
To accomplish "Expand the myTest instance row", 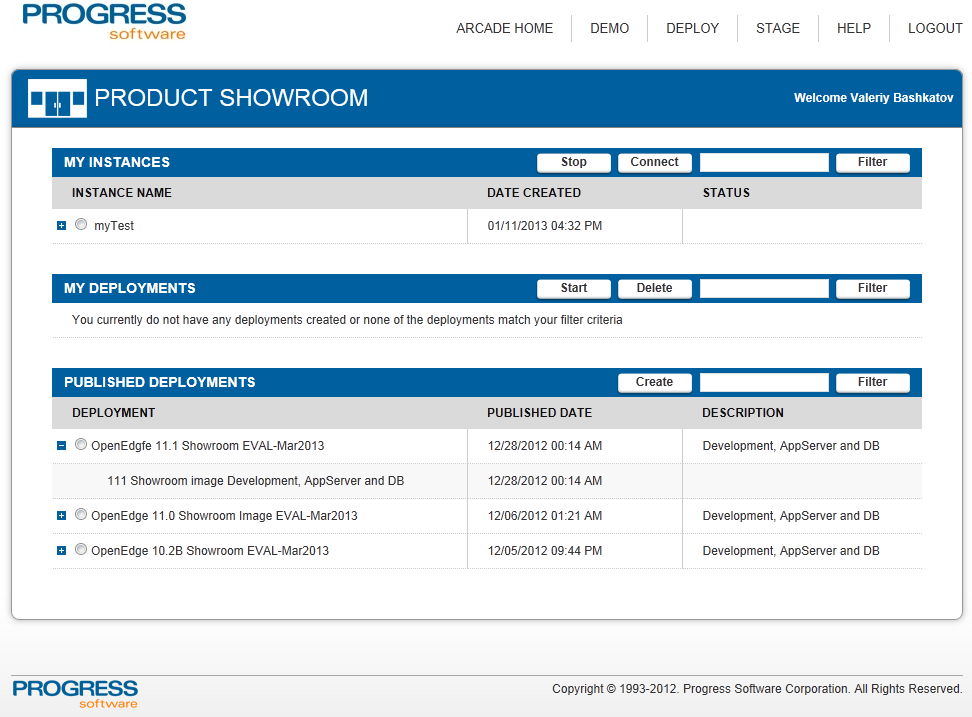I will pos(61,226).
